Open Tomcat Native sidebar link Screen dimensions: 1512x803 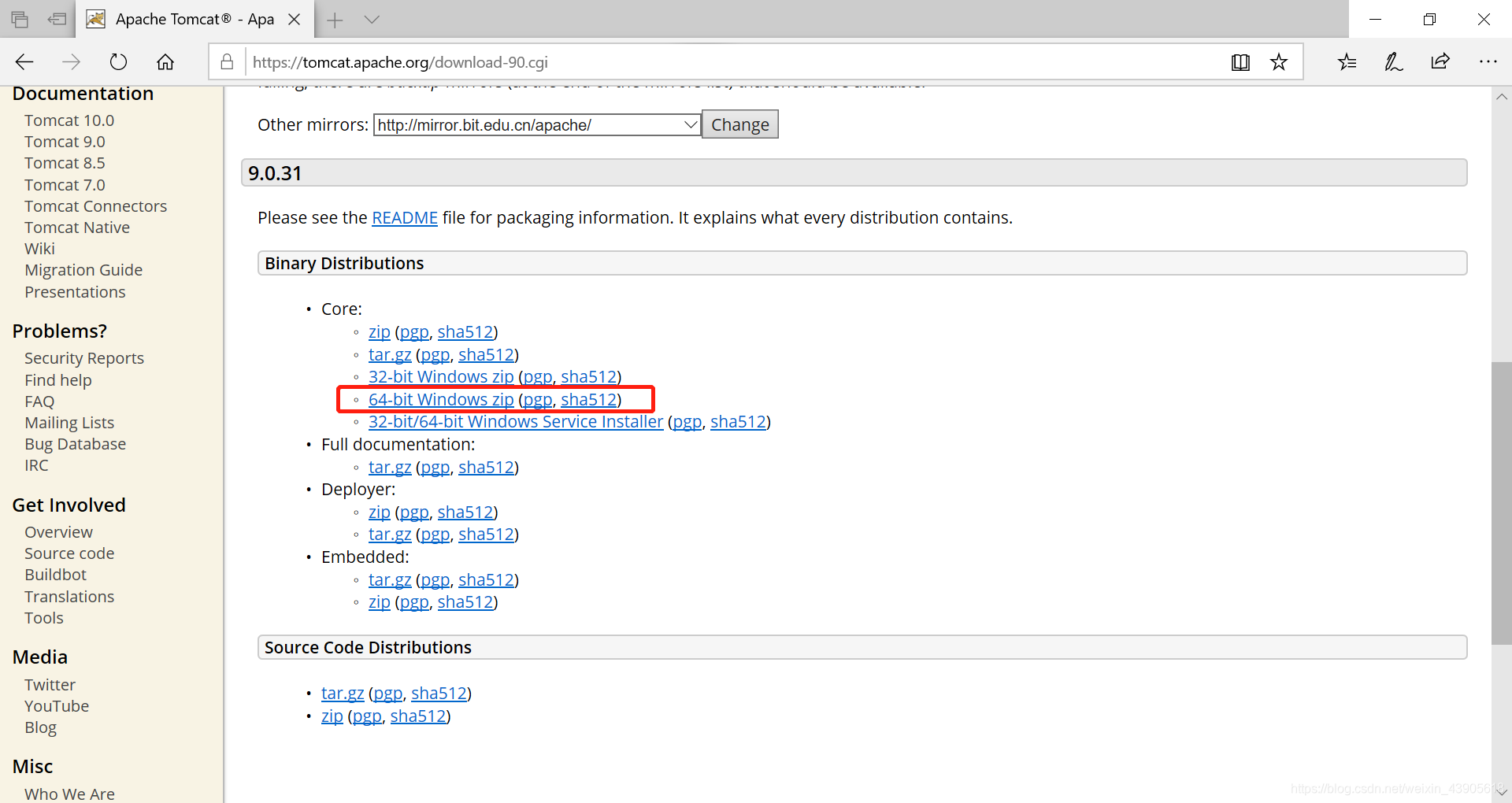pyautogui.click(x=77, y=228)
